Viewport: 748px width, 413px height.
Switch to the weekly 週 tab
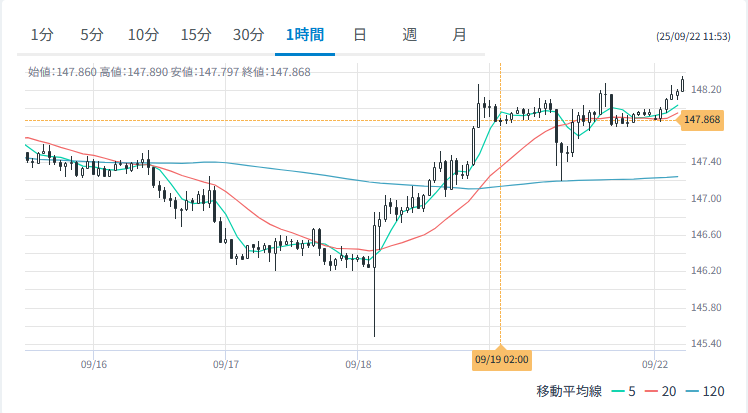pos(409,35)
